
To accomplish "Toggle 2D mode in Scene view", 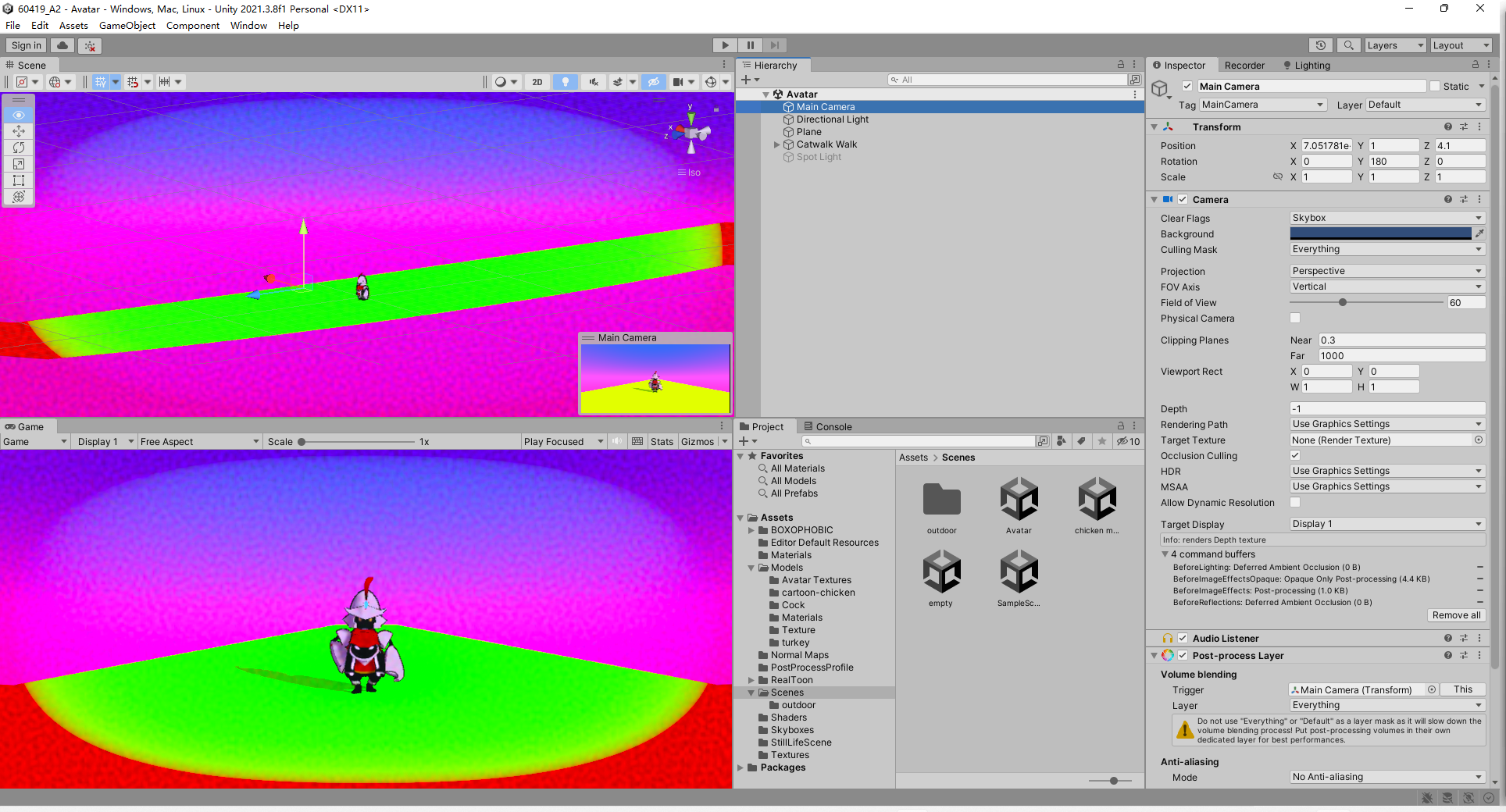I will click(x=537, y=82).
